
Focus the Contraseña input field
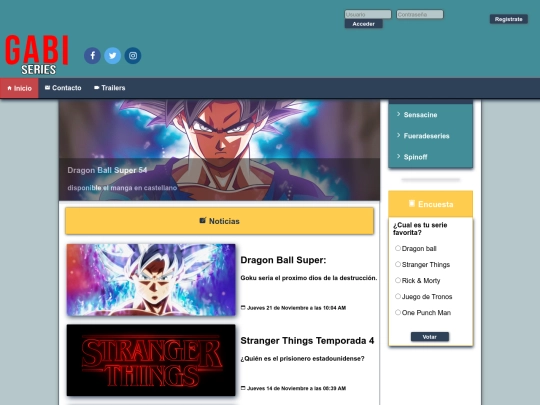420,14
